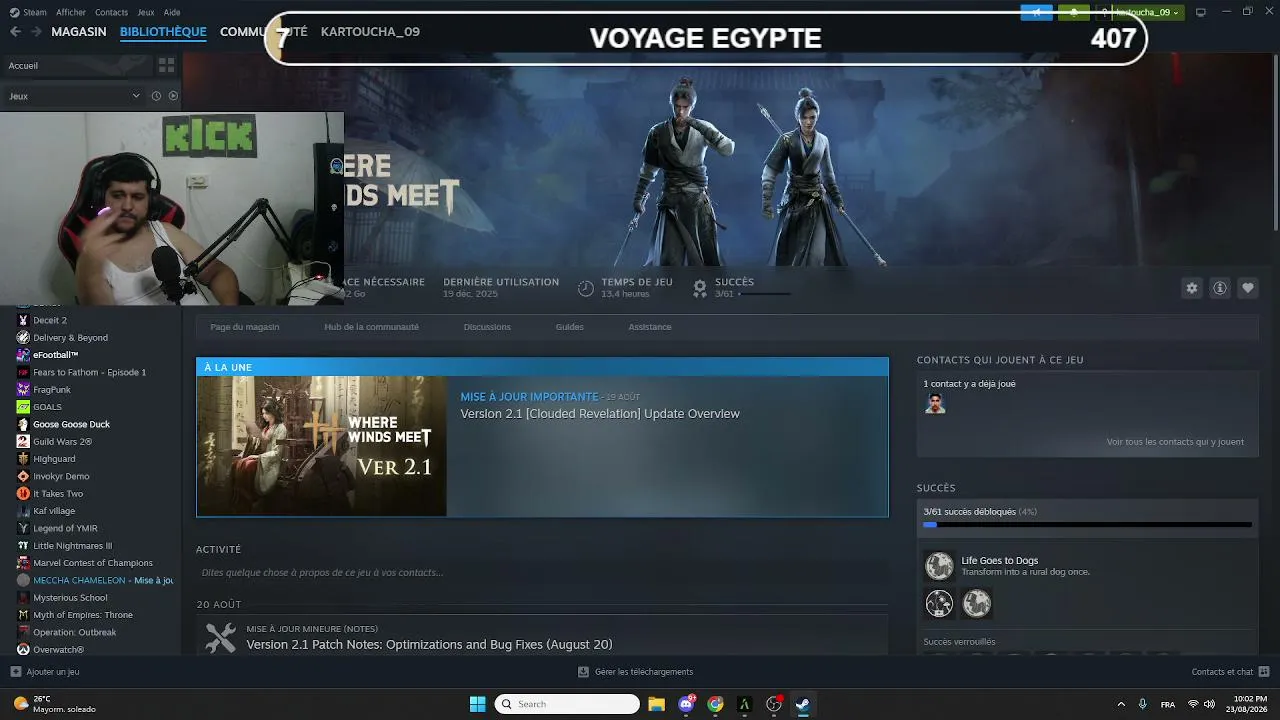Show hidden system tray icons

1120,704
